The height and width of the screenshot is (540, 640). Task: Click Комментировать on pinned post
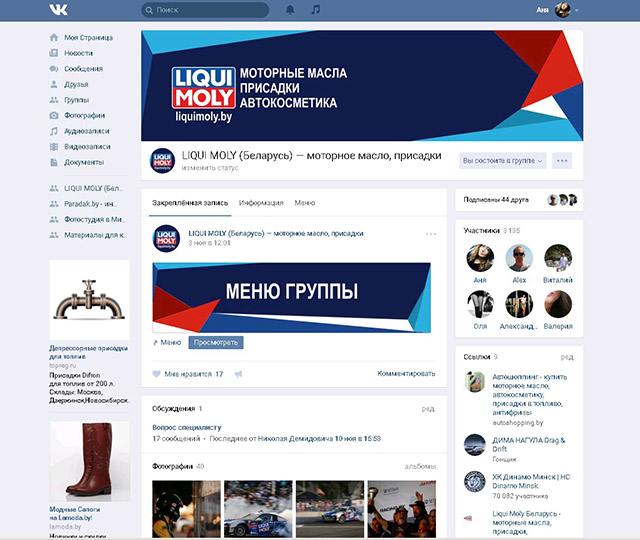(406, 373)
